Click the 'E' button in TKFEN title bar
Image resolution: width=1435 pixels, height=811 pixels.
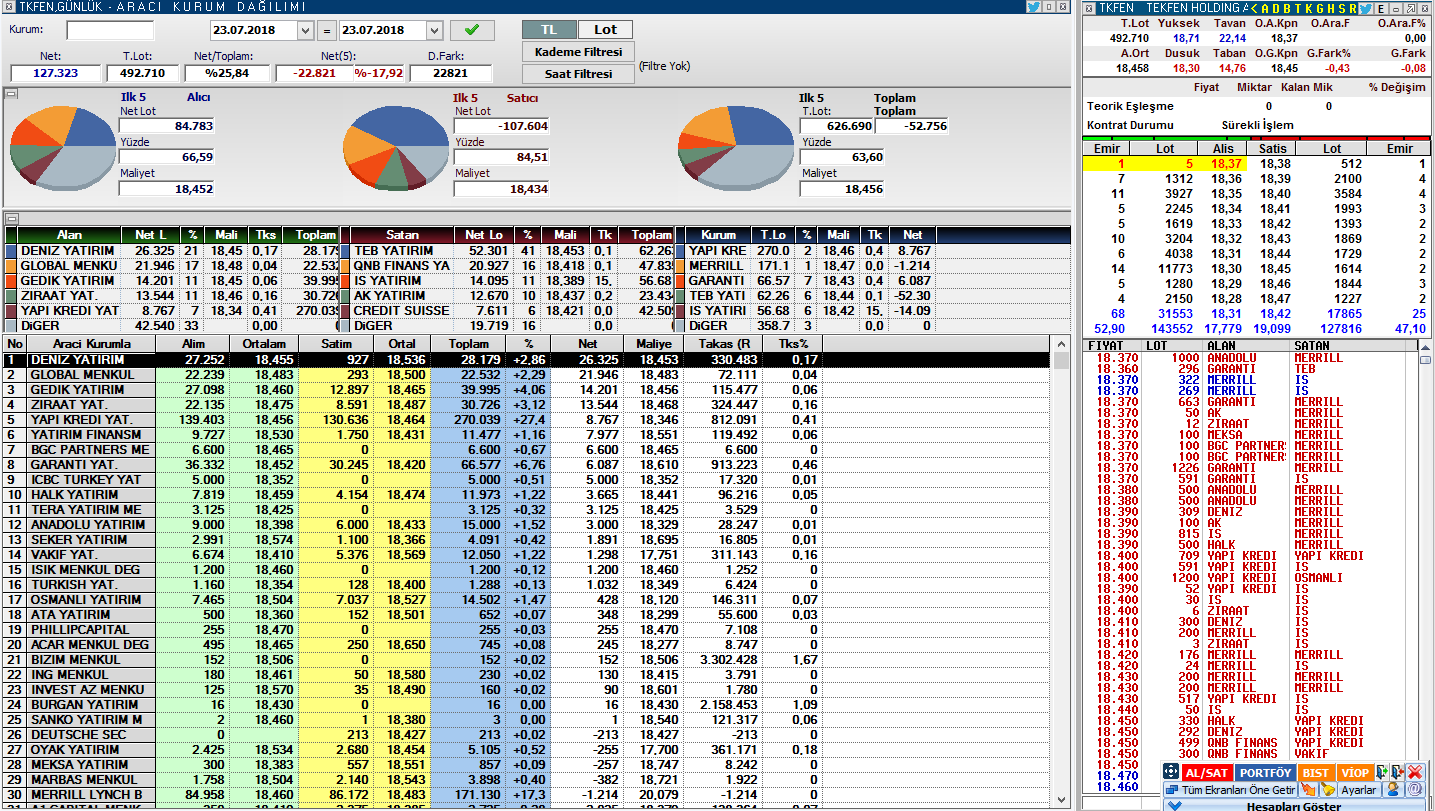tap(1381, 8)
